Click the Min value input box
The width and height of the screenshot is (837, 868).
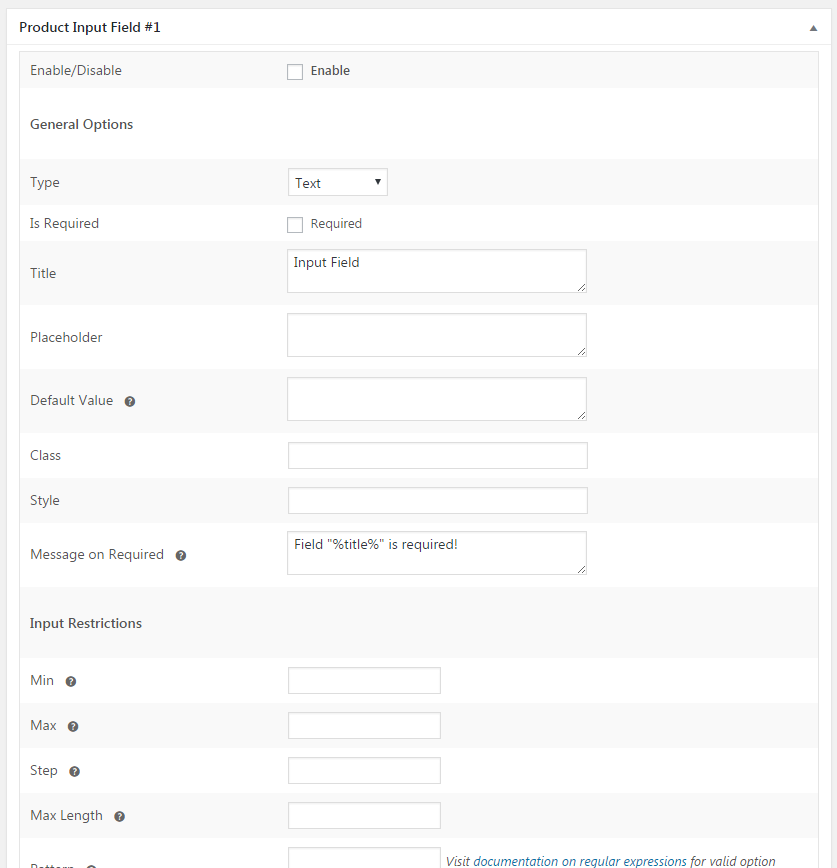coord(364,681)
